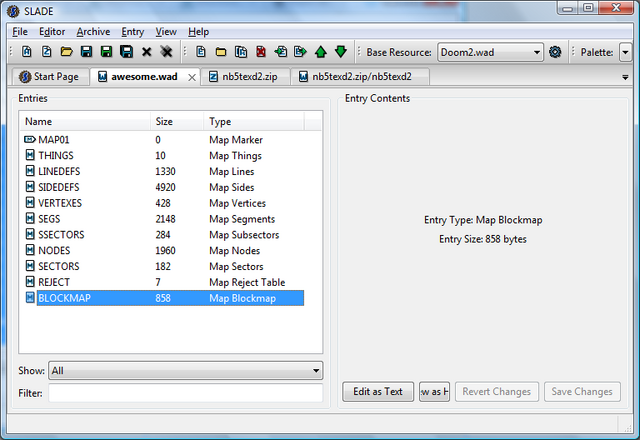
Task: Click the size value 1960
Action: (x=165, y=250)
